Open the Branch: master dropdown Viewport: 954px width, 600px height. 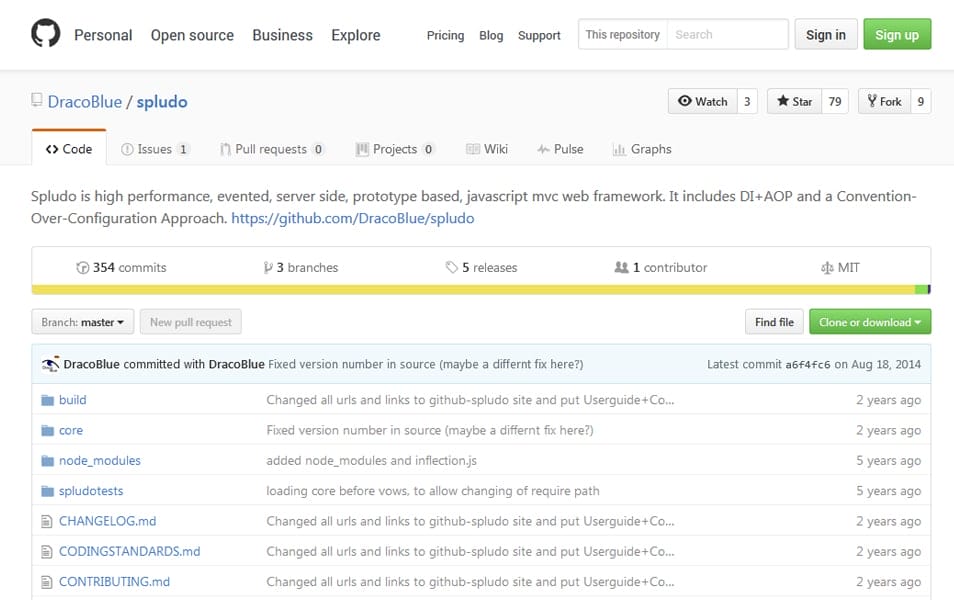(82, 322)
